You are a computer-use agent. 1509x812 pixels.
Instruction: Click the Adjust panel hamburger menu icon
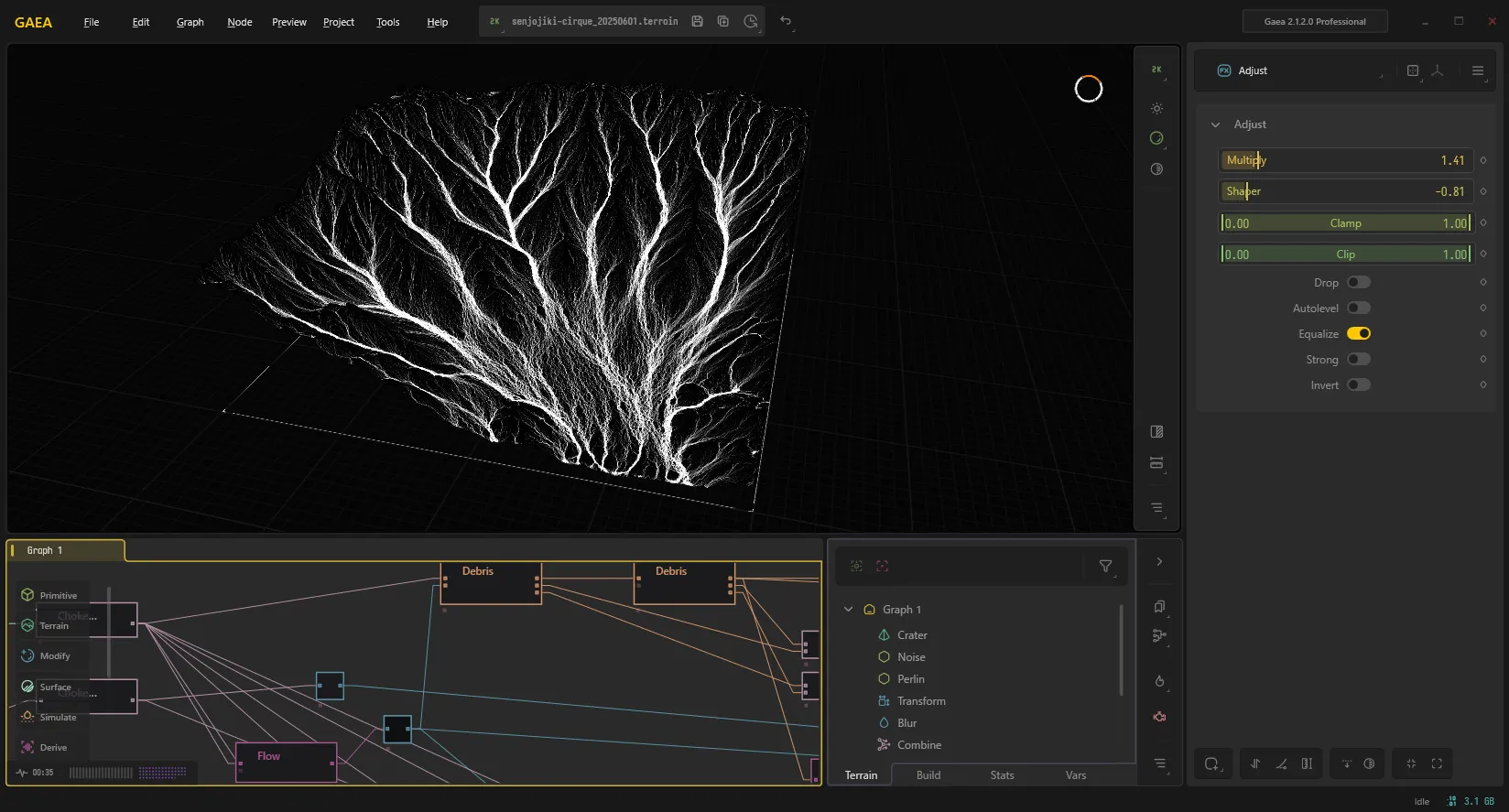coord(1478,70)
